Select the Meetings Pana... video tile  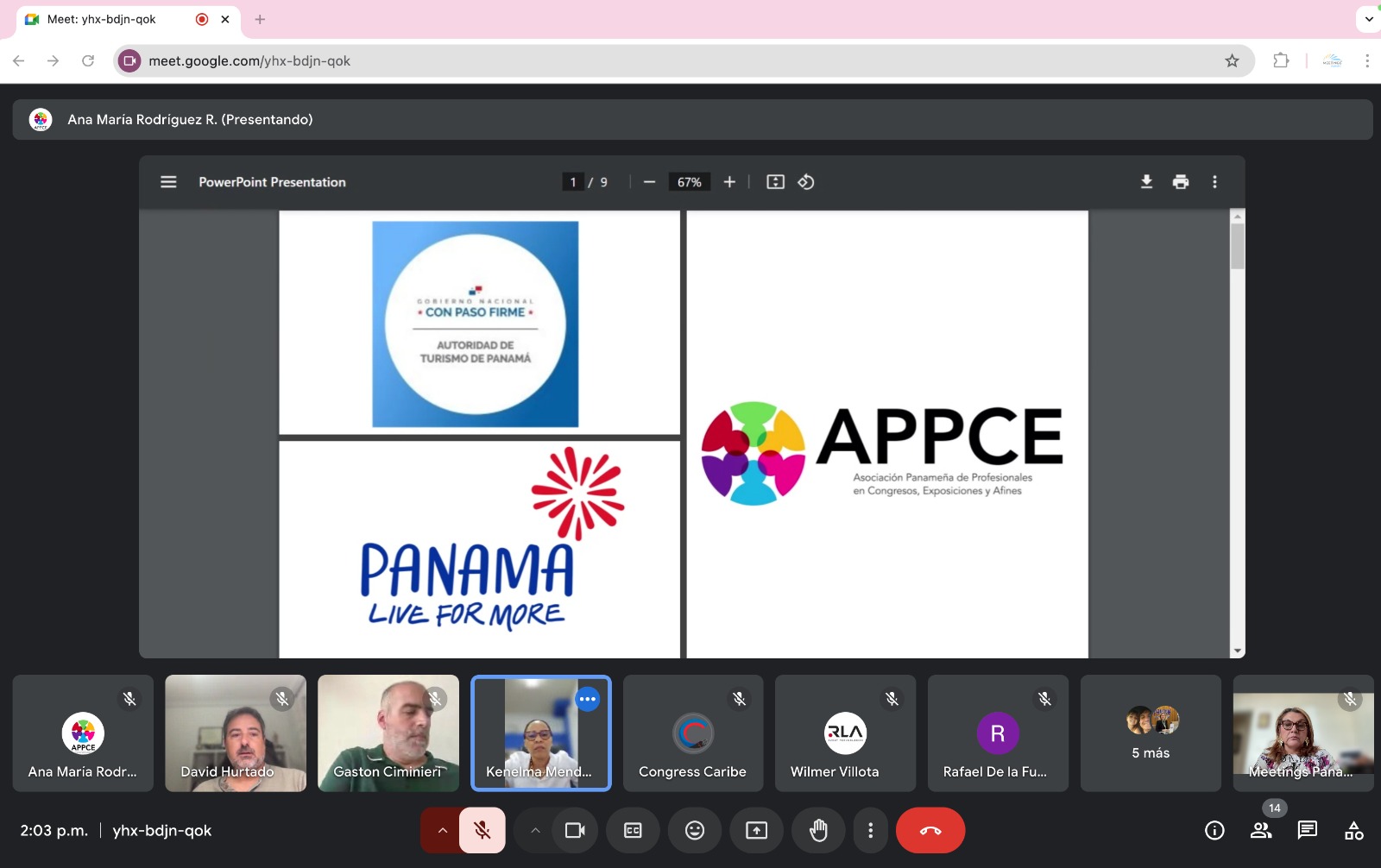1303,733
